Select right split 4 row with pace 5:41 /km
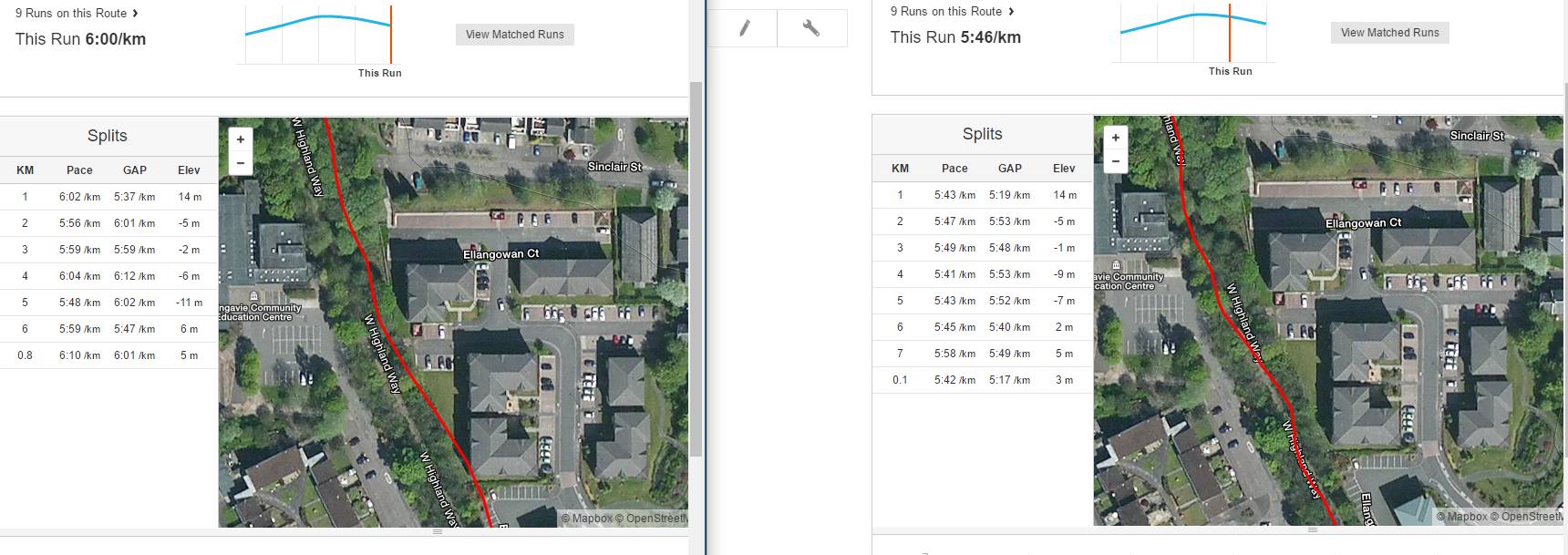 pyautogui.click(x=982, y=274)
